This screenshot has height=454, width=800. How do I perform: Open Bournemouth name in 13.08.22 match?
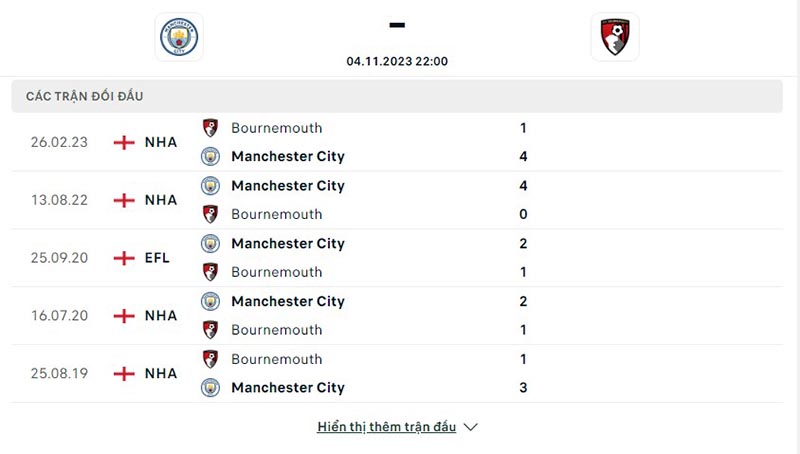[276, 214]
